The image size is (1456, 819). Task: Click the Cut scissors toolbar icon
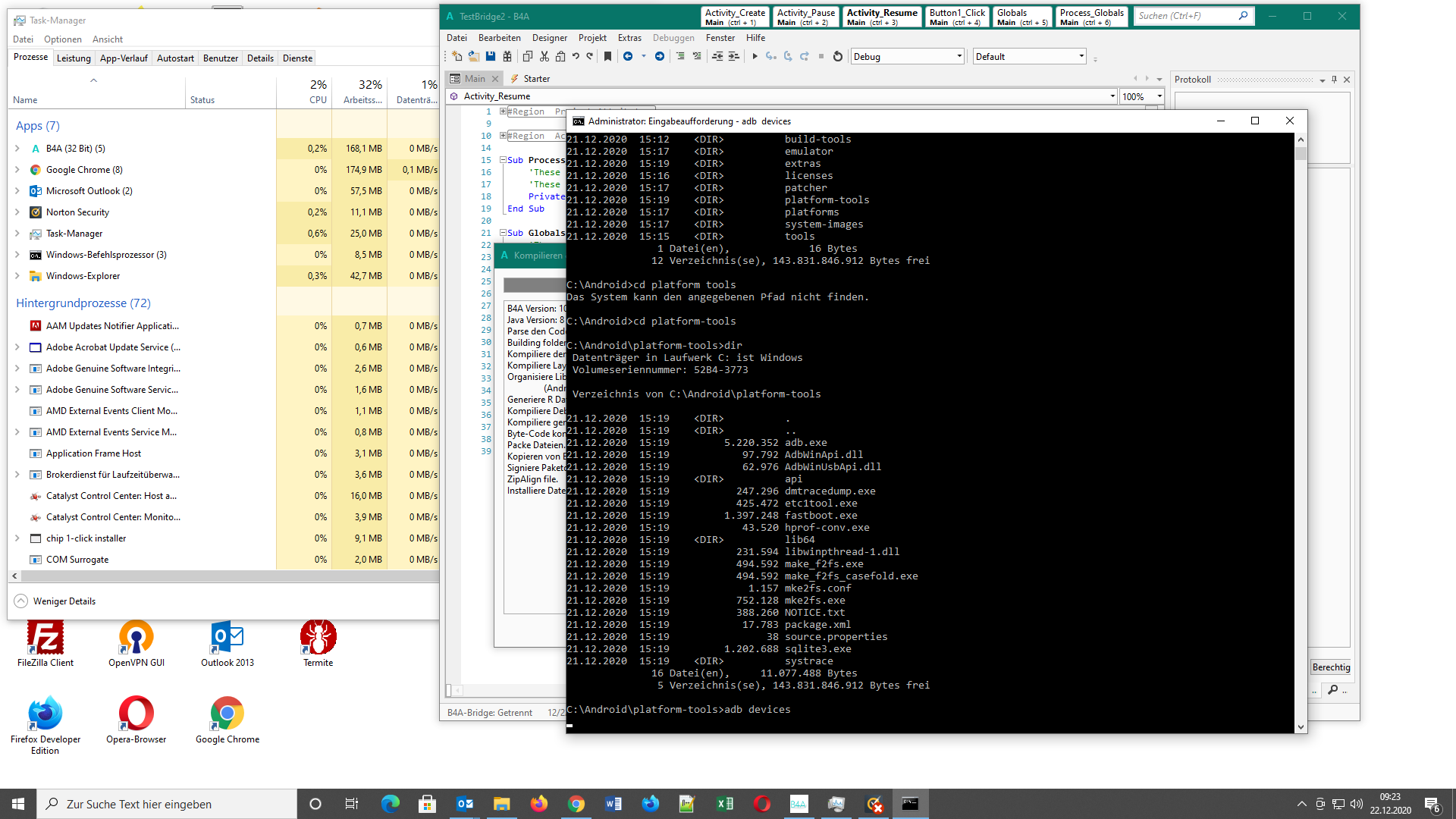click(x=544, y=56)
